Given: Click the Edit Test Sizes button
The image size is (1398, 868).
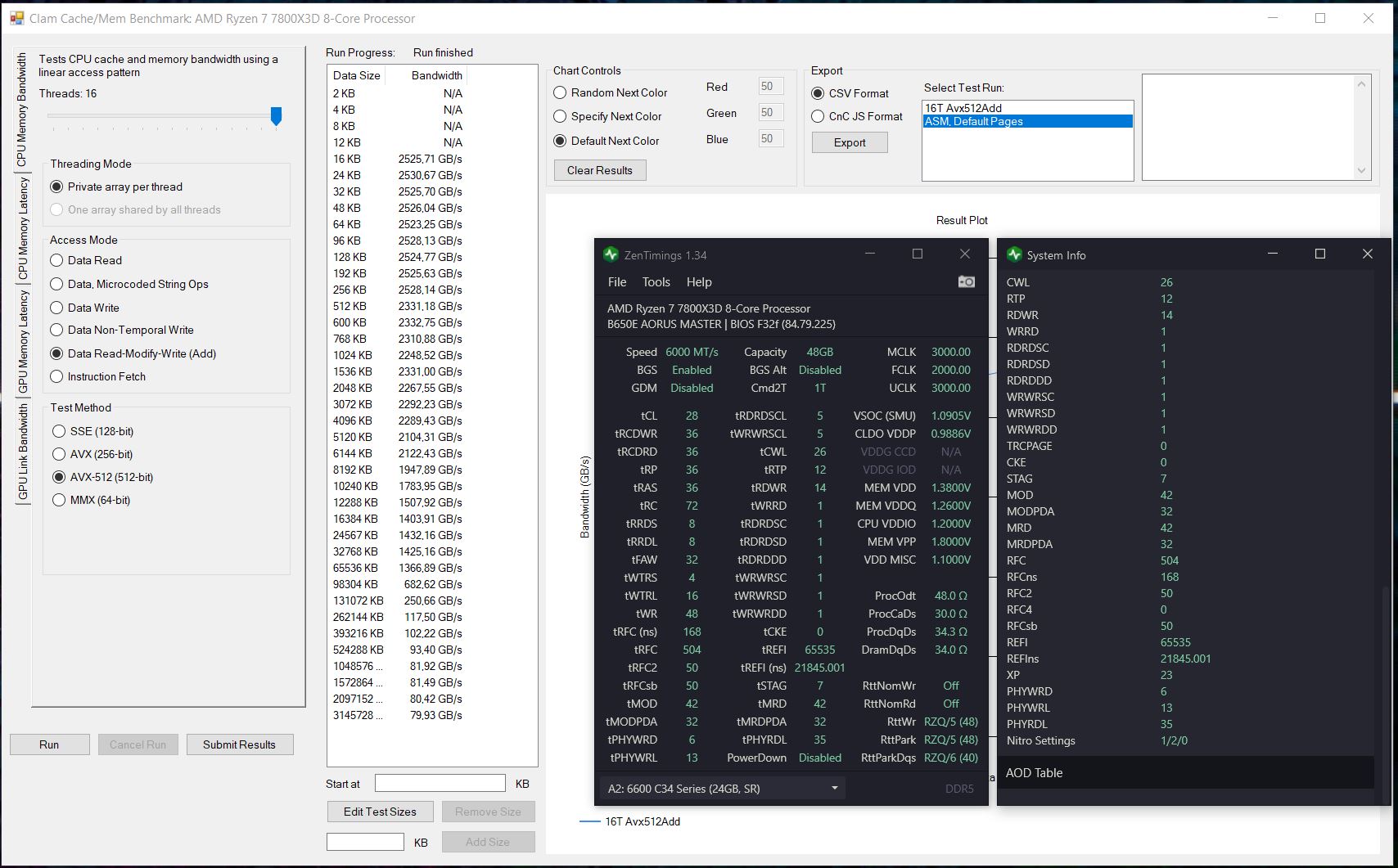Looking at the screenshot, I should click(380, 812).
